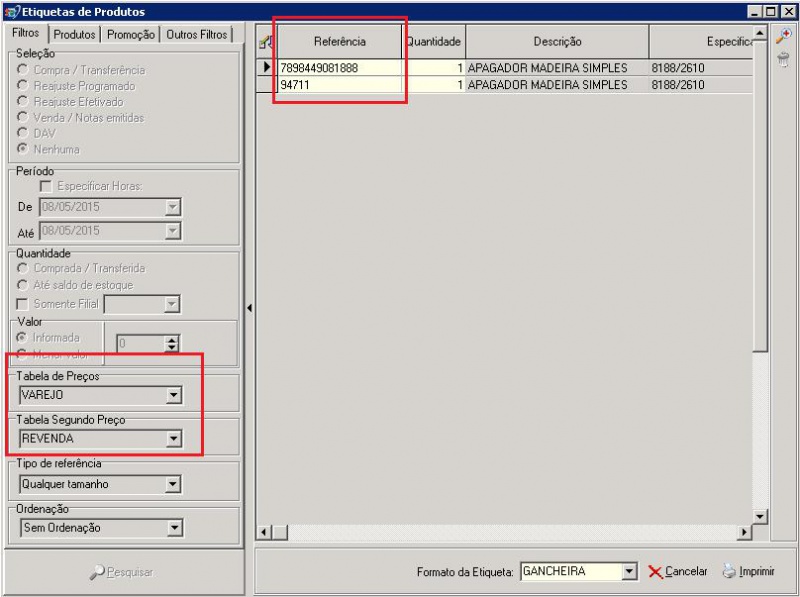
Task: Select the Nenhuma radio button
Action: click(x=23, y=149)
